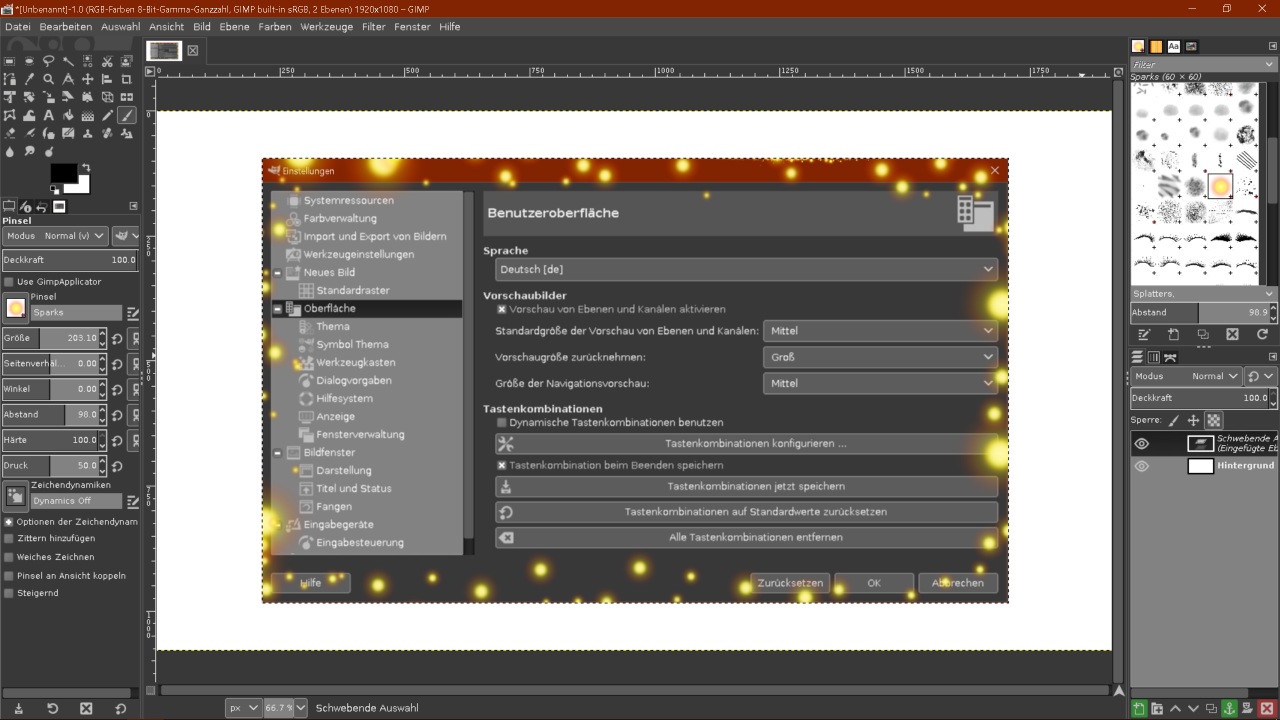Refresh the brushes list
Viewport: 1280px width, 720px height.
[x=1262, y=335]
